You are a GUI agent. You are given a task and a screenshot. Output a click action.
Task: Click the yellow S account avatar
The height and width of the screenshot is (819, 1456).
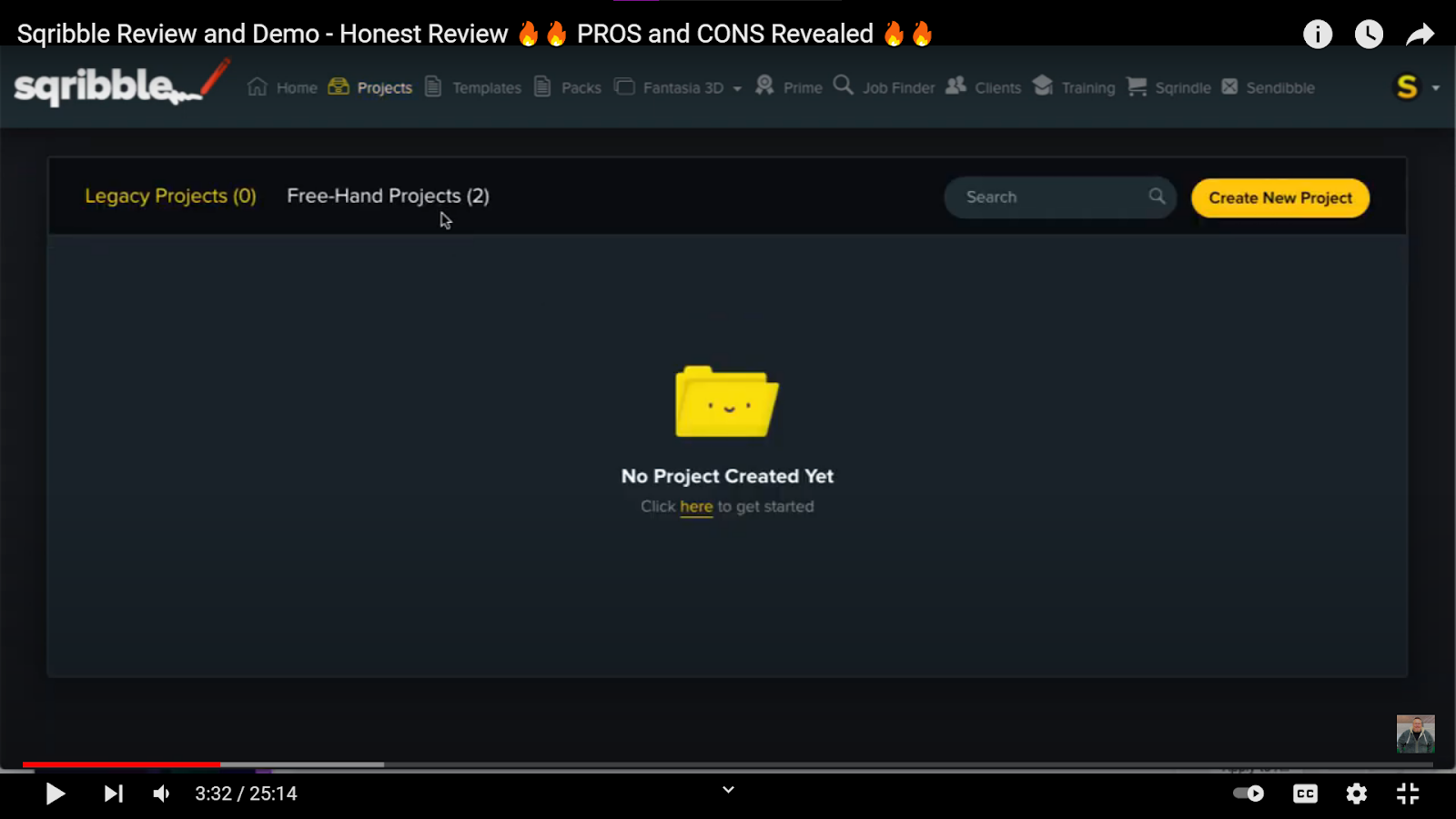pyautogui.click(x=1407, y=87)
